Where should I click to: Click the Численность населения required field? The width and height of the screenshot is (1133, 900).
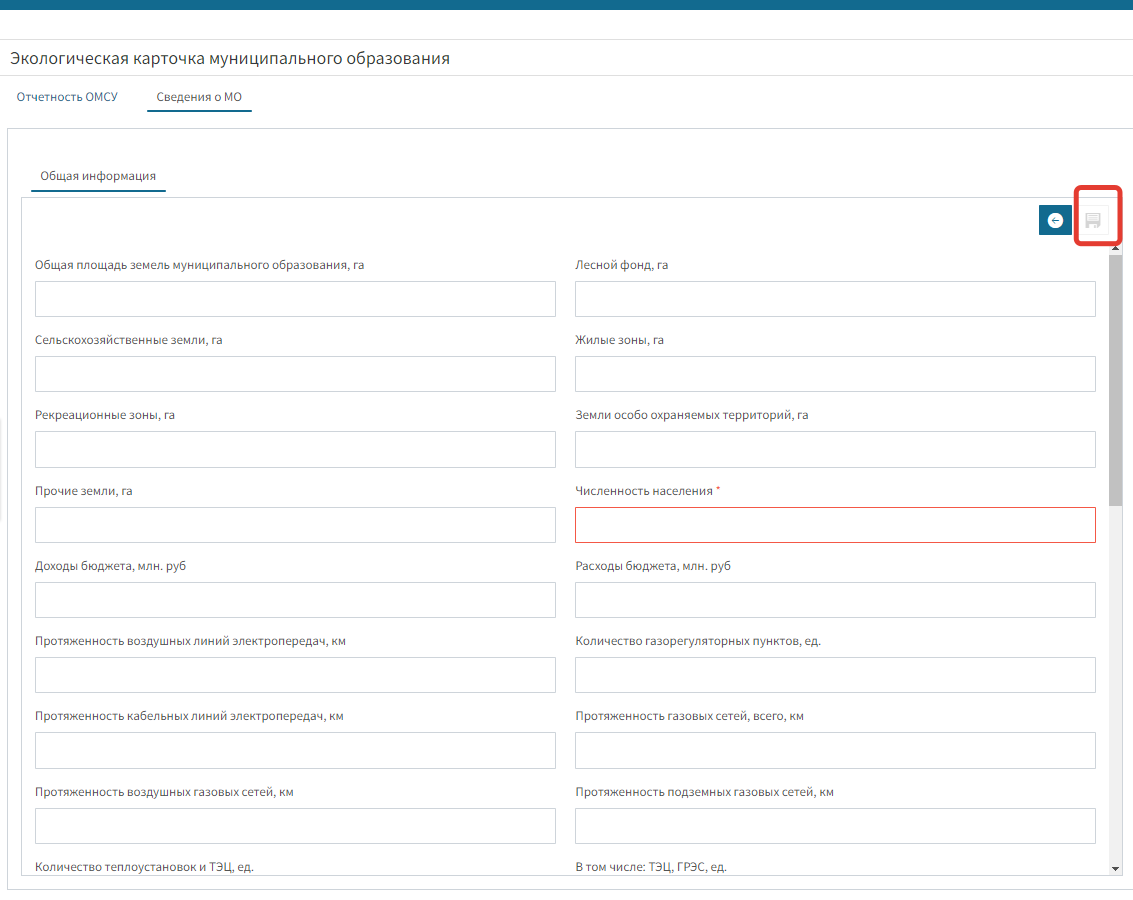tap(835, 525)
